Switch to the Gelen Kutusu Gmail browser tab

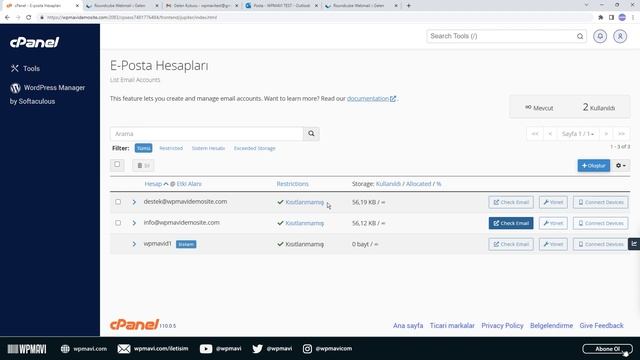(x=202, y=6)
